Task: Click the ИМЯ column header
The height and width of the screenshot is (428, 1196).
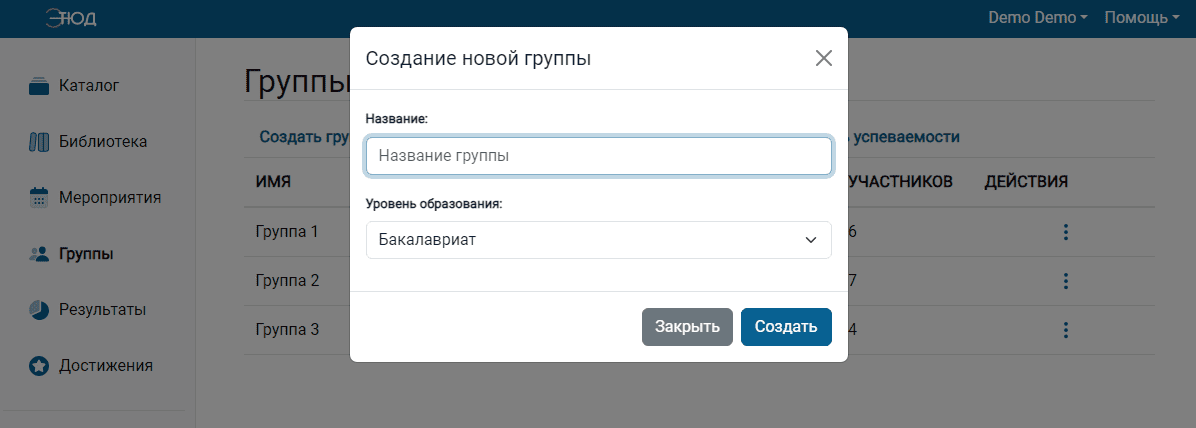Action: (273, 182)
